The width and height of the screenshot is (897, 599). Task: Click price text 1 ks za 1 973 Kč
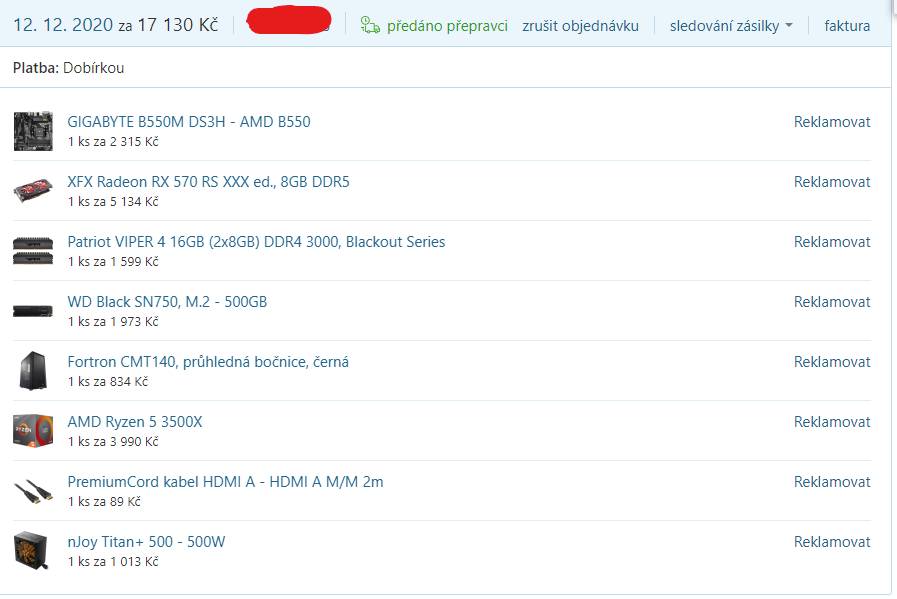113,322
